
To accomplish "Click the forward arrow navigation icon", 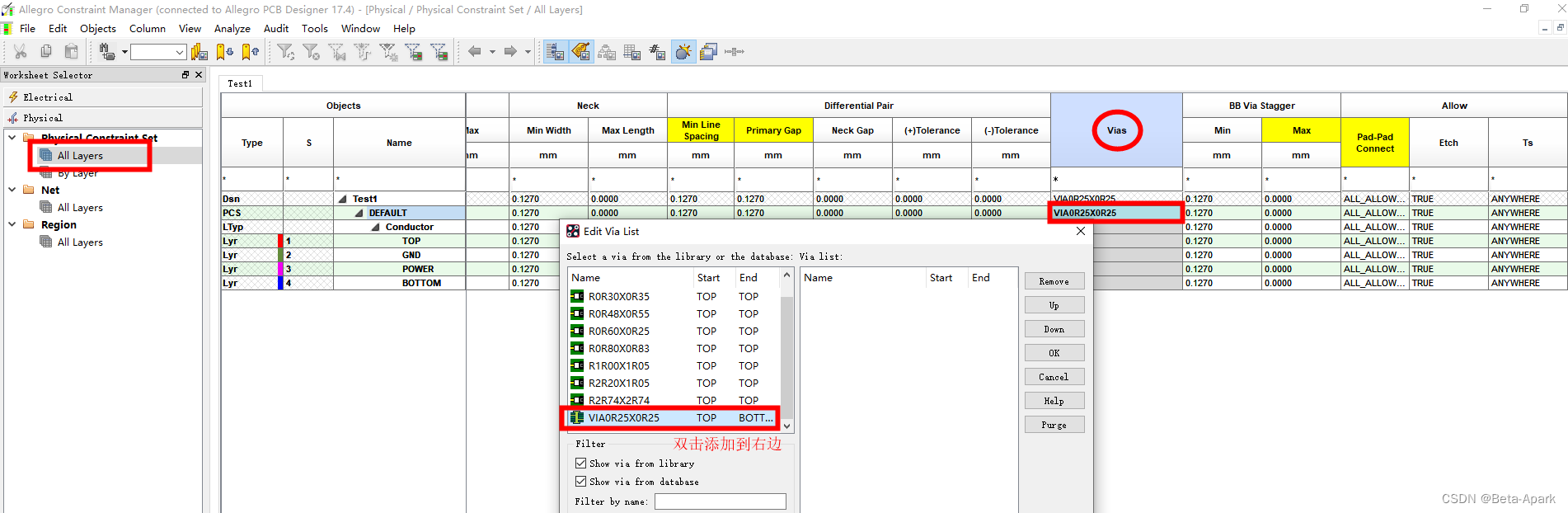I will [510, 52].
